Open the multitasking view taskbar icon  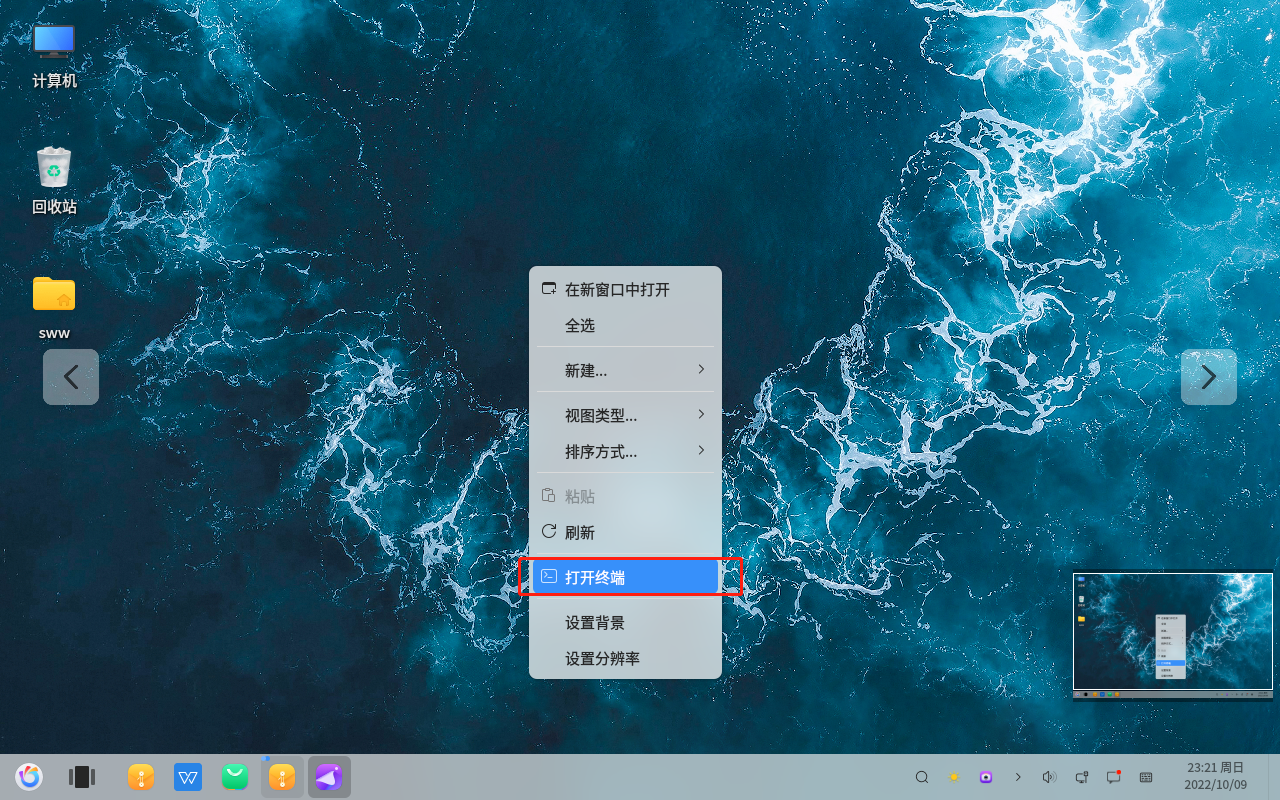pos(81,776)
